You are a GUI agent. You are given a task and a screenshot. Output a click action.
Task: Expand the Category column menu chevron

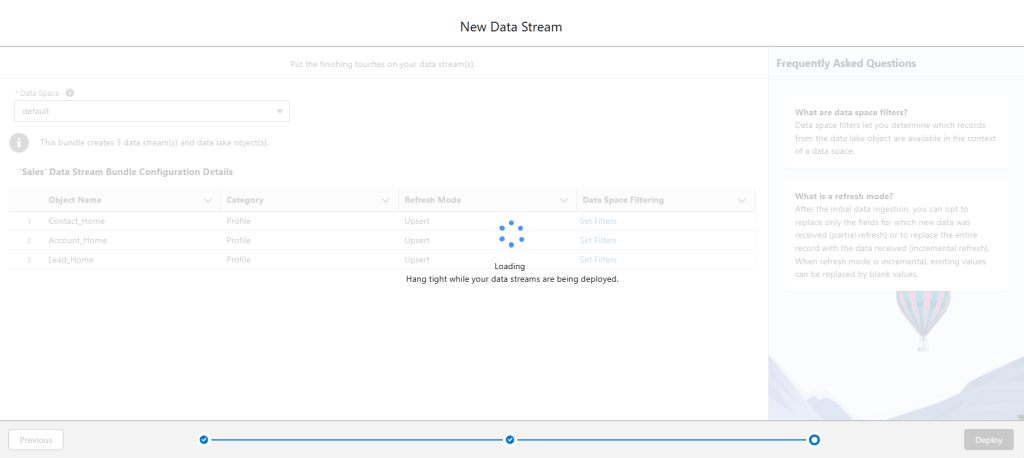point(386,200)
